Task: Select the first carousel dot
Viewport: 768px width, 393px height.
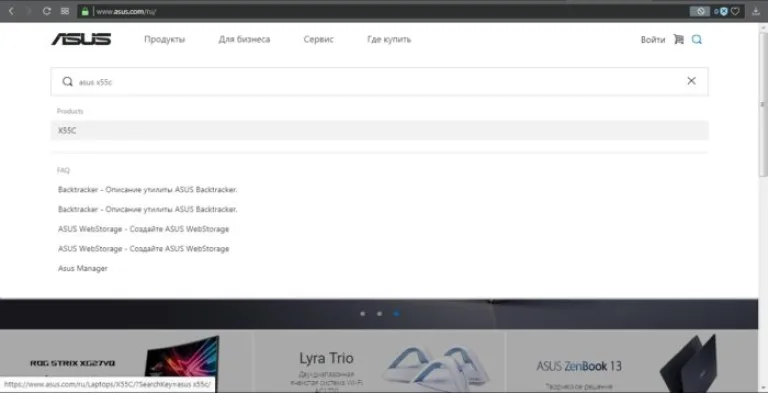Action: [362, 314]
